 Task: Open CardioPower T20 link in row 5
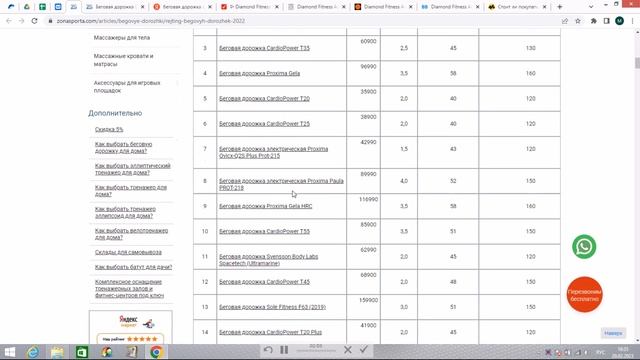tap(264, 99)
